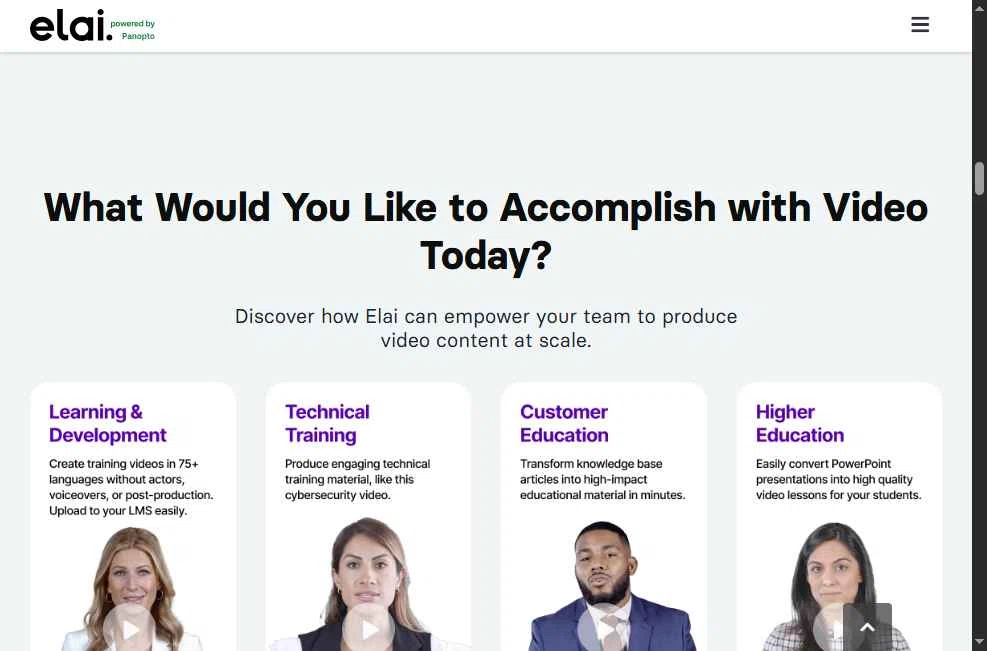The width and height of the screenshot is (987, 651).
Task: Open the Customer Education card heading
Action: (x=564, y=423)
